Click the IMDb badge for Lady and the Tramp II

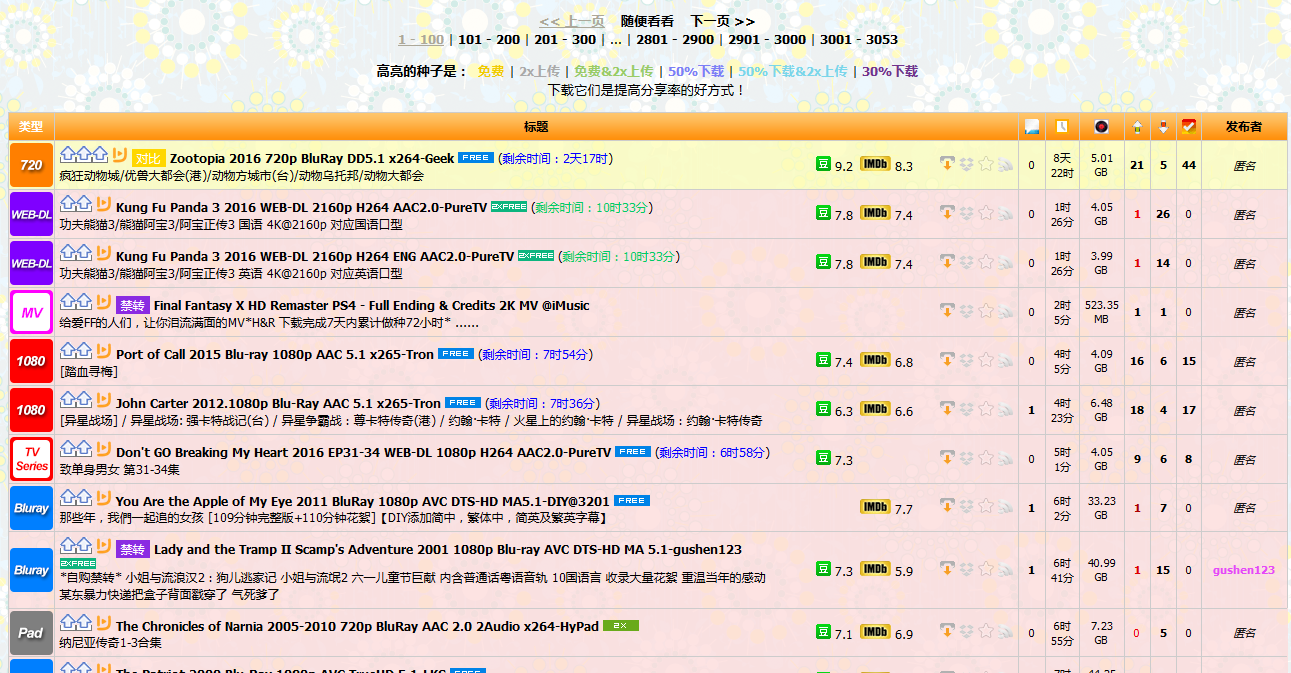(875, 569)
